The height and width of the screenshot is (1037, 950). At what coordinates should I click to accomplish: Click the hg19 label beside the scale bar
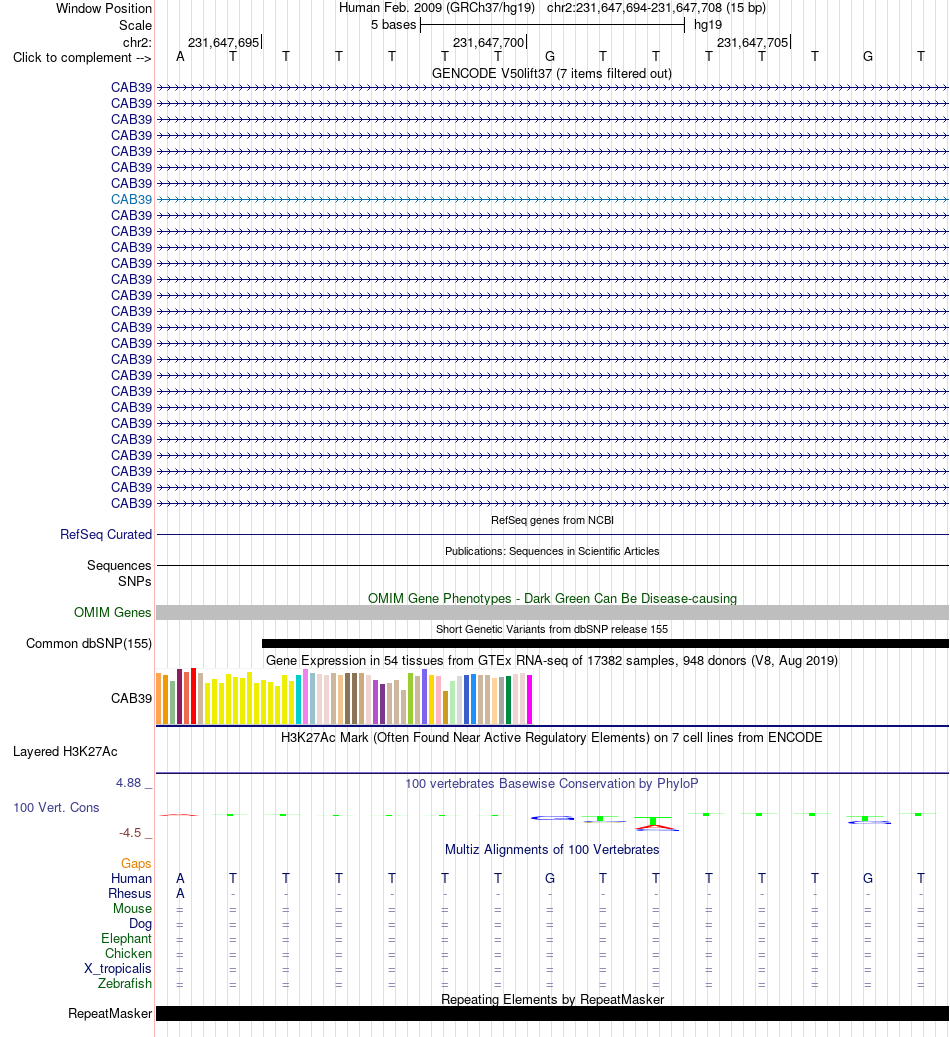(x=708, y=25)
